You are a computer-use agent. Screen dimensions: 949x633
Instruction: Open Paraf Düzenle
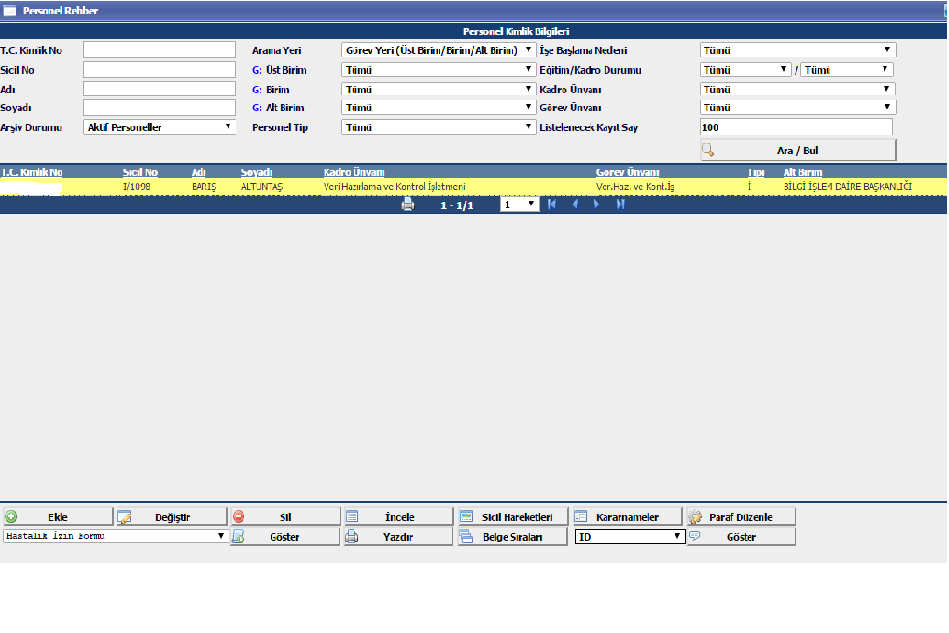(741, 517)
